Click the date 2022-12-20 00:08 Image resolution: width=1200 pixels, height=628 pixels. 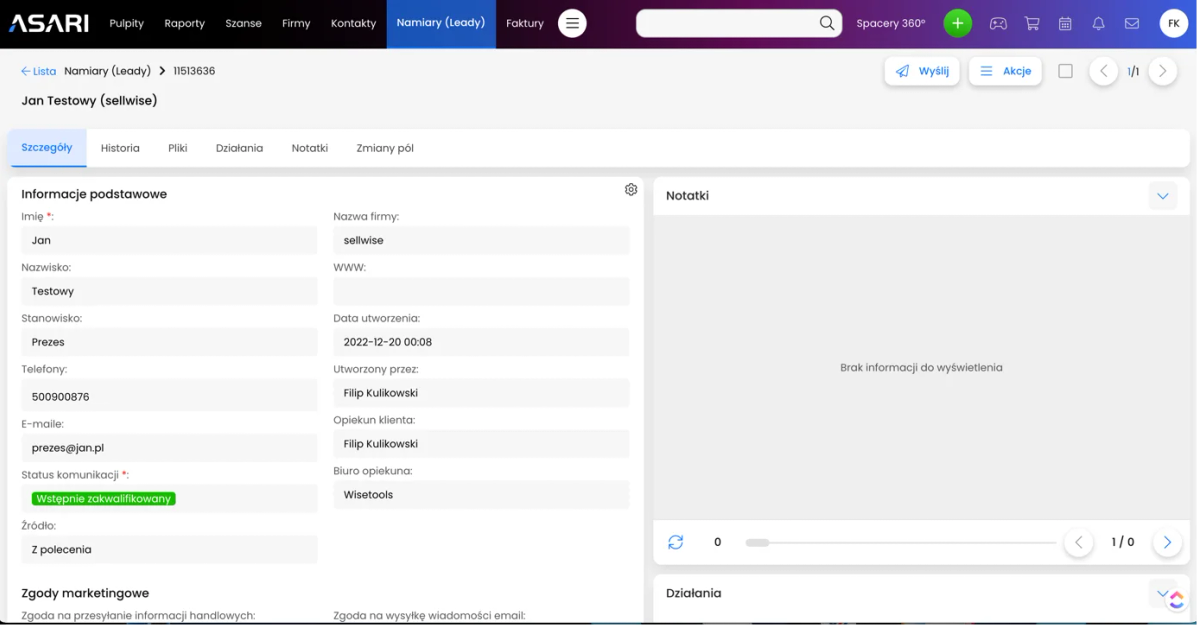tap(388, 342)
